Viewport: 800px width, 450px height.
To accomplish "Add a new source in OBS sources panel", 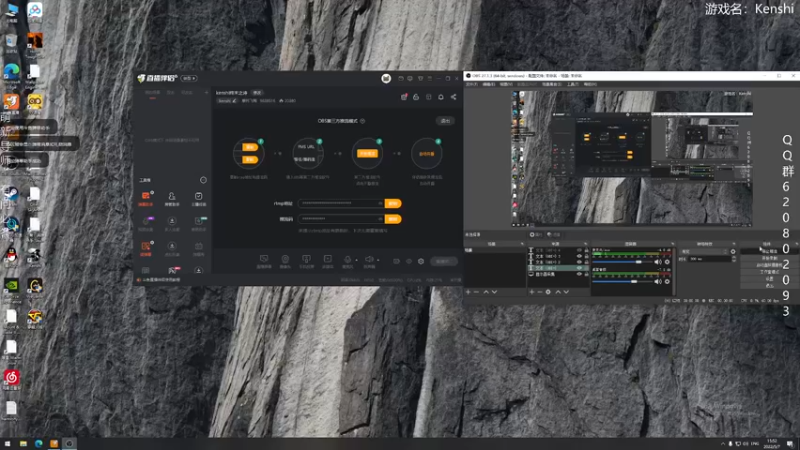I will point(532,292).
